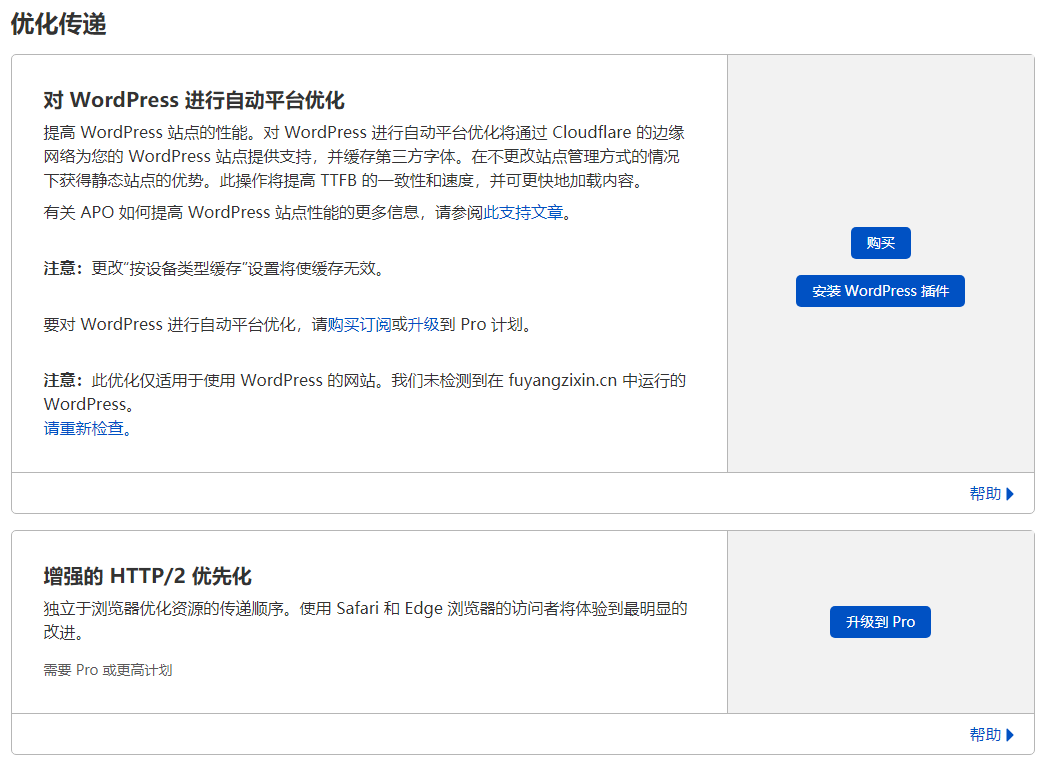Select the domain text fuyangzixin.cn
The image size is (1040, 764).
point(562,380)
